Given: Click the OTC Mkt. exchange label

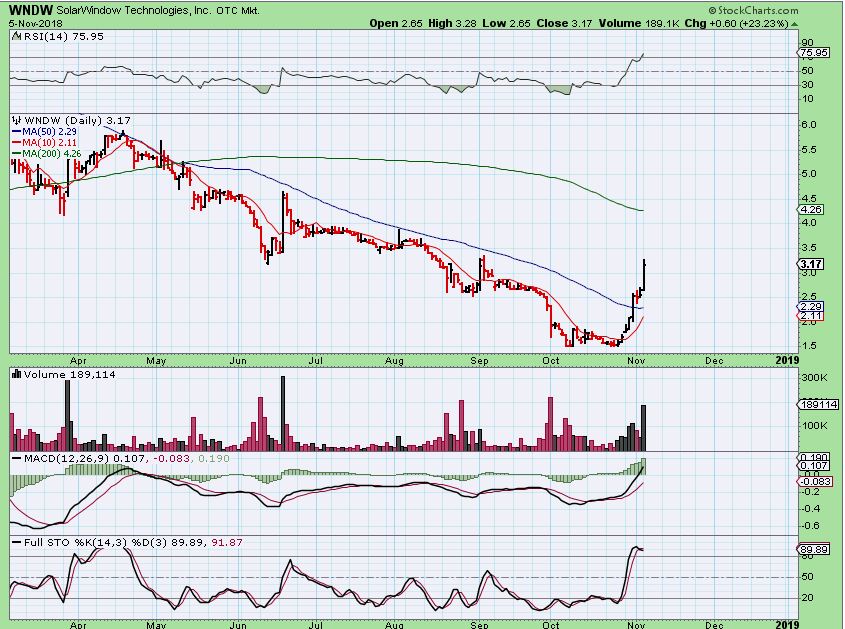Looking at the screenshot, I should [238, 11].
